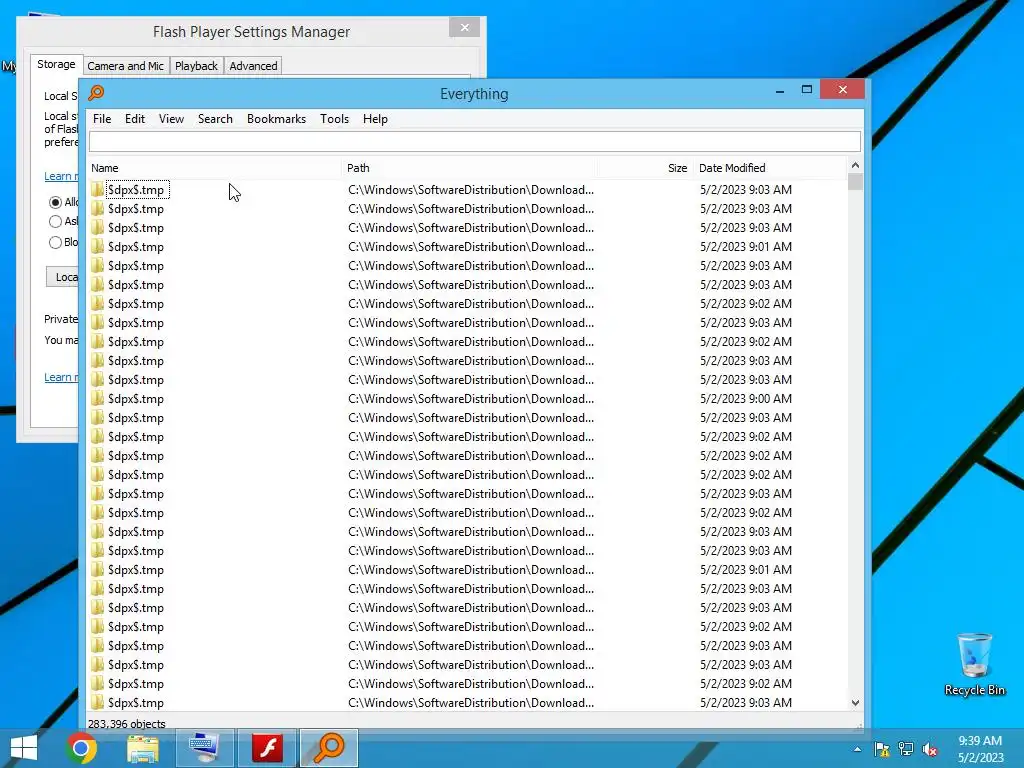
Task: Open Learn more link below Private browsing text
Action: [x=61, y=377]
